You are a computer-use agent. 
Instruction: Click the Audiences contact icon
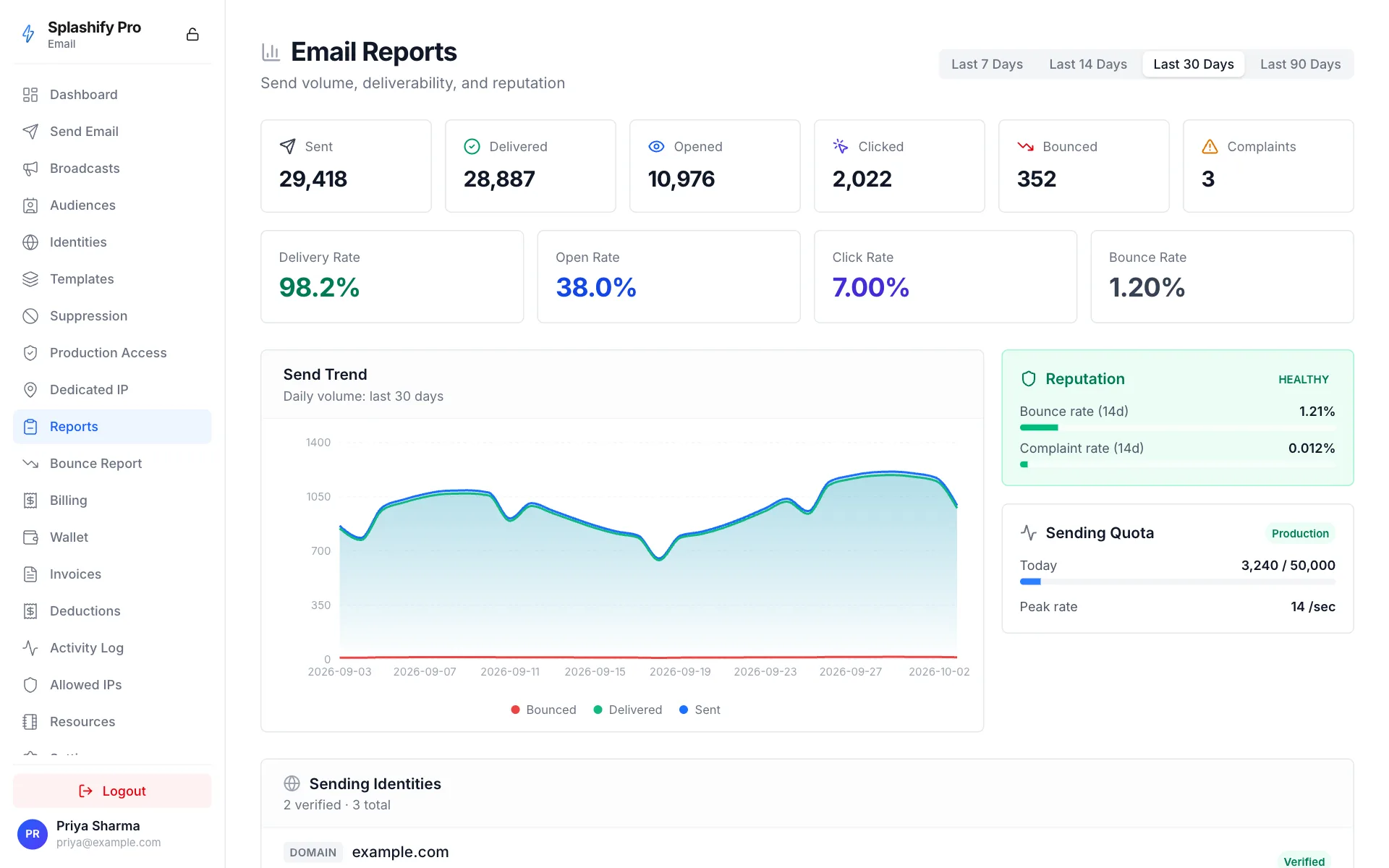click(30, 205)
